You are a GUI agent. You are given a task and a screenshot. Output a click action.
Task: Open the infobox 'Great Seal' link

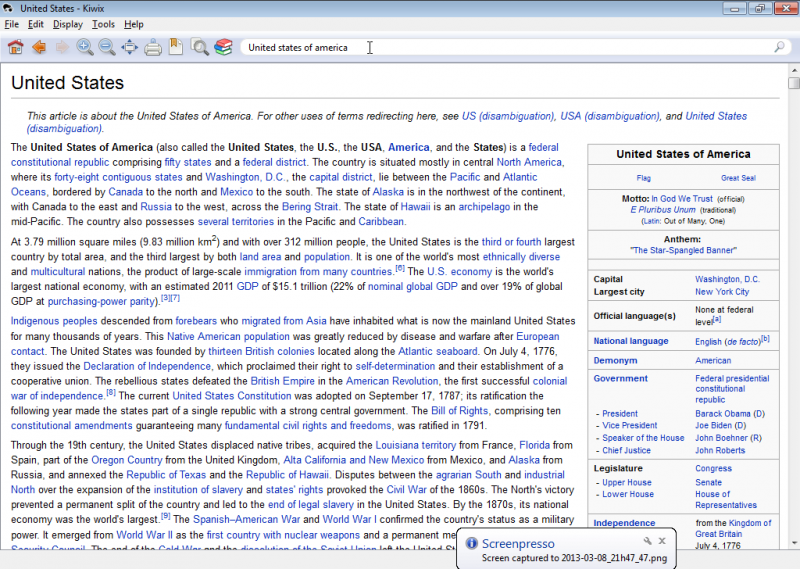(x=738, y=178)
